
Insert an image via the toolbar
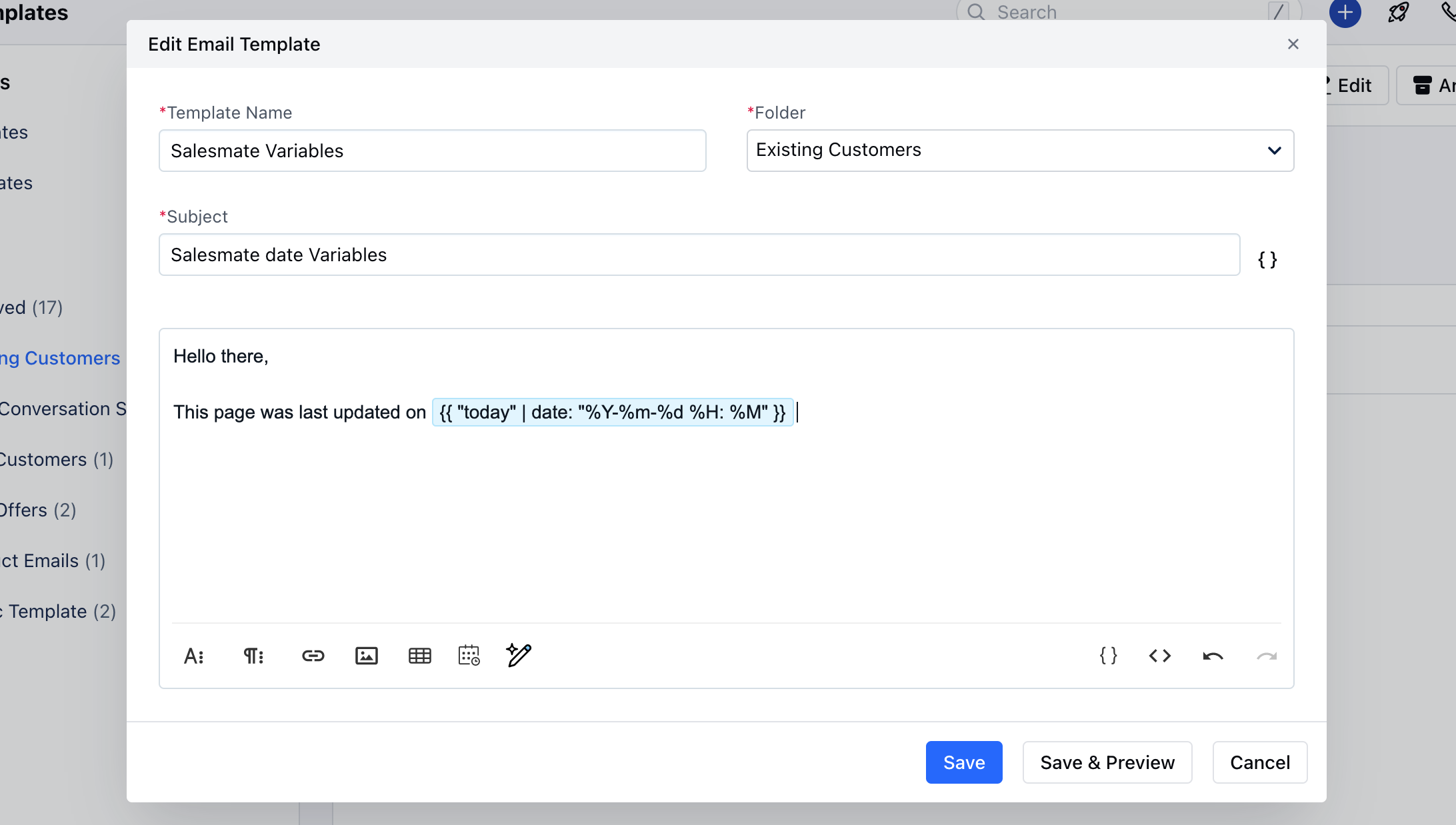coord(367,656)
